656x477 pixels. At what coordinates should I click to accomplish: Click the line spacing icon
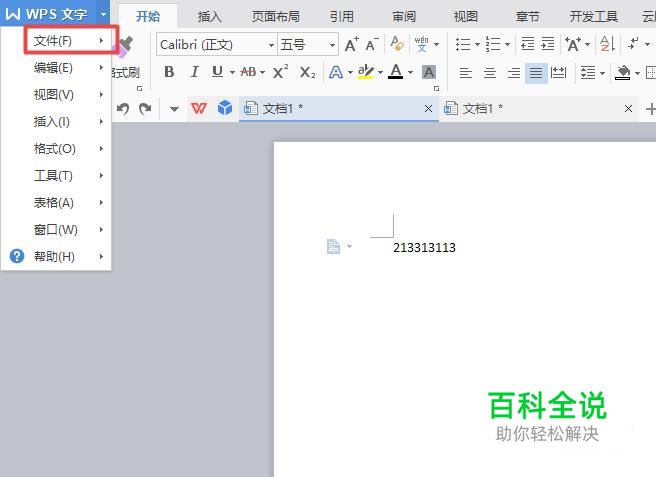588,73
